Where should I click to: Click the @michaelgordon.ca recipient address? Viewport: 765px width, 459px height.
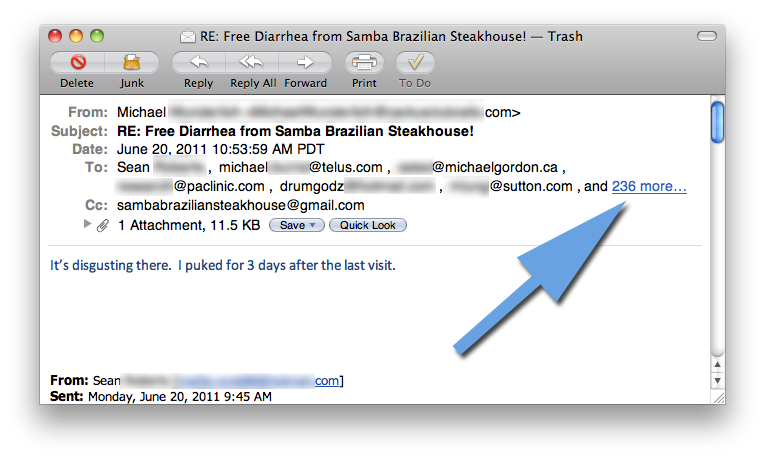(x=478, y=167)
